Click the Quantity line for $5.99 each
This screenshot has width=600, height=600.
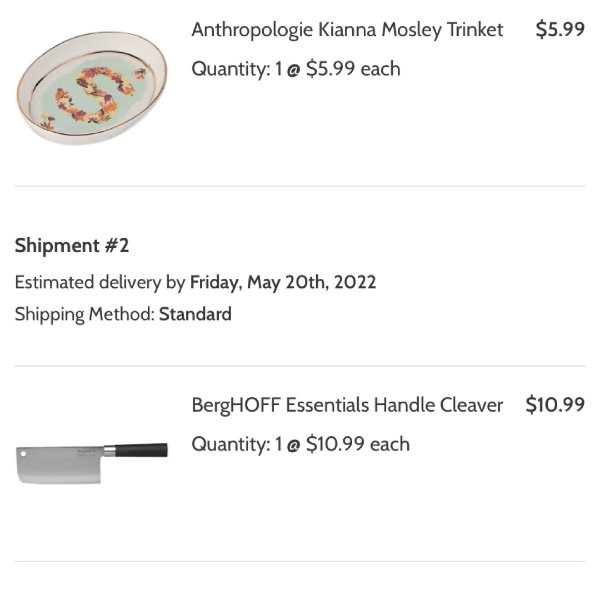tap(296, 69)
